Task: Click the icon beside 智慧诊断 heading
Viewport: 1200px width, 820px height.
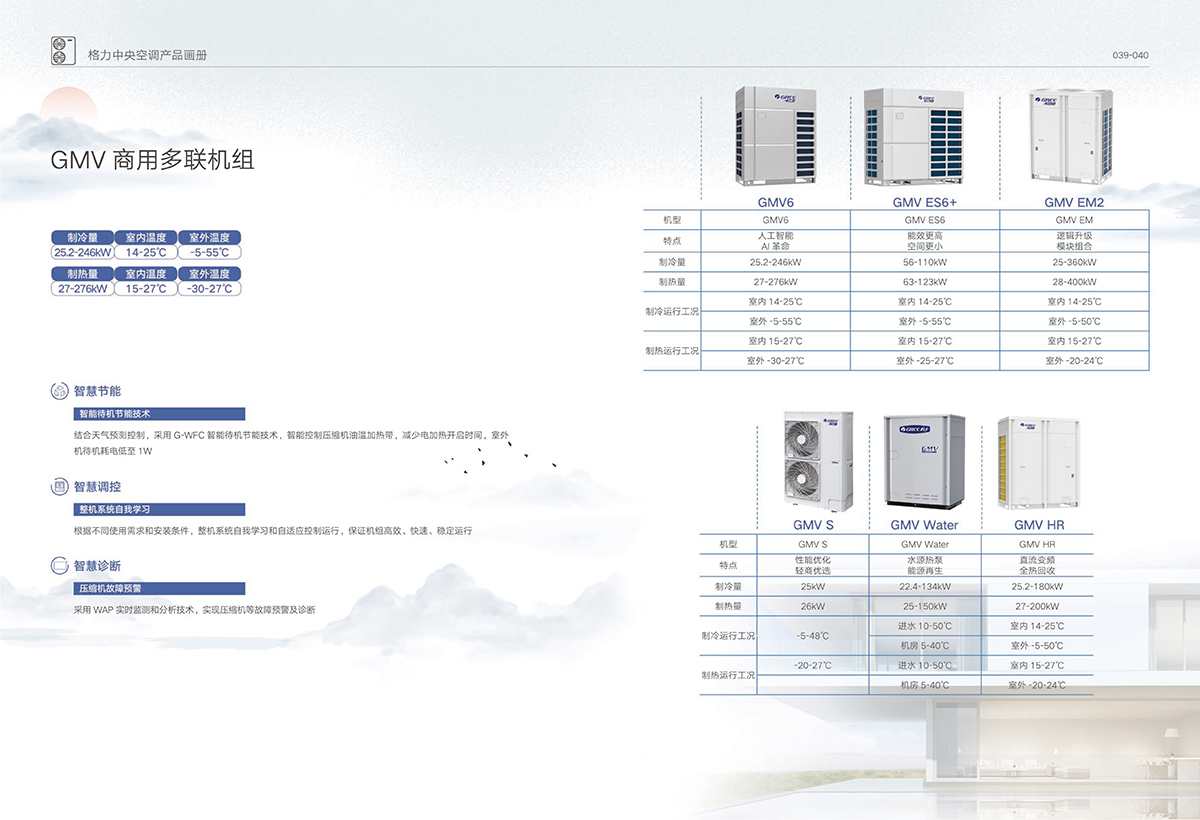Action: click(x=59, y=566)
